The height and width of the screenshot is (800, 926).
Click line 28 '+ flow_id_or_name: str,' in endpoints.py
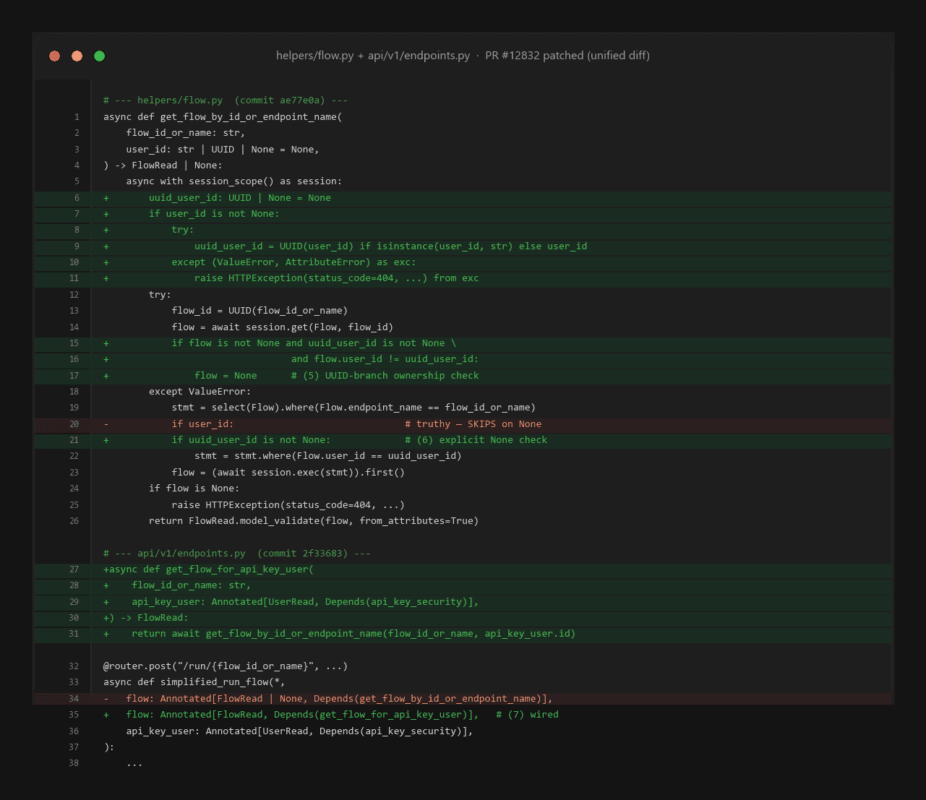(191, 585)
